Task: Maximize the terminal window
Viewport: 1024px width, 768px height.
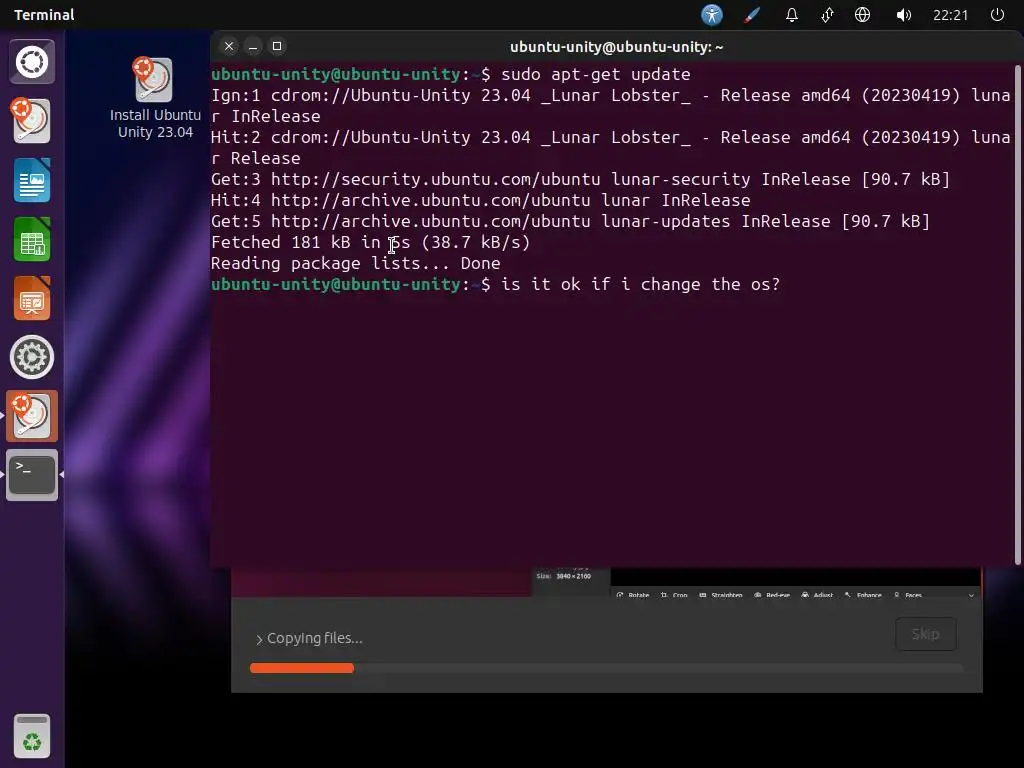Action: pos(277,46)
